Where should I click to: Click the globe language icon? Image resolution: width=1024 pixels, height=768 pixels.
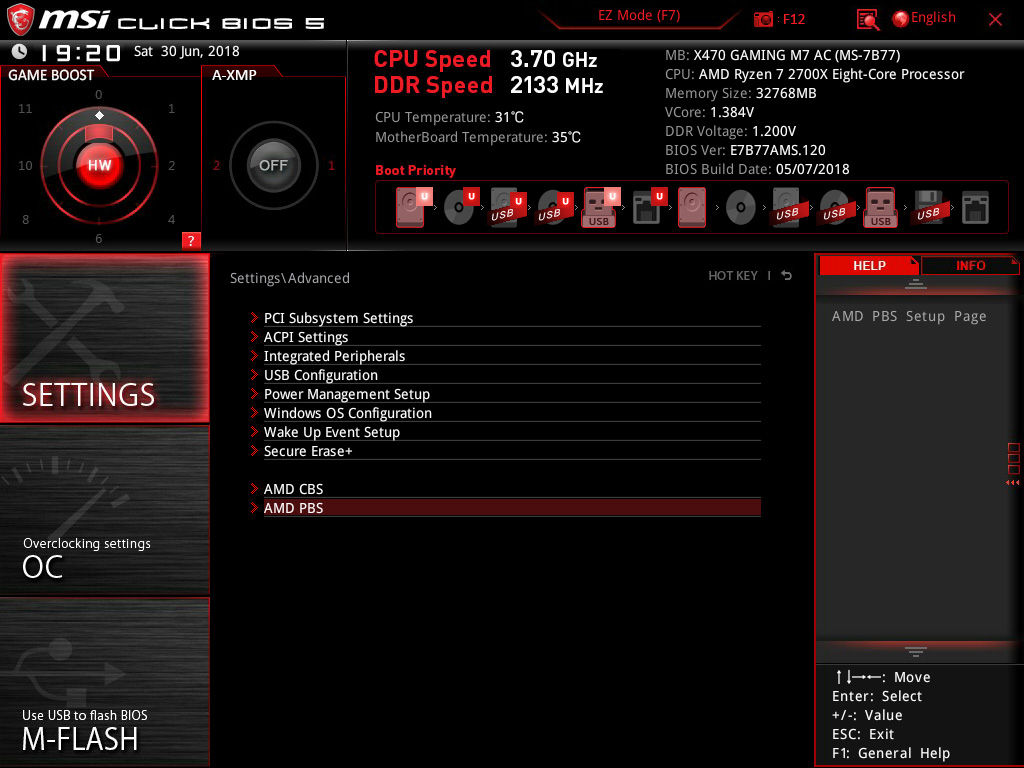901,19
